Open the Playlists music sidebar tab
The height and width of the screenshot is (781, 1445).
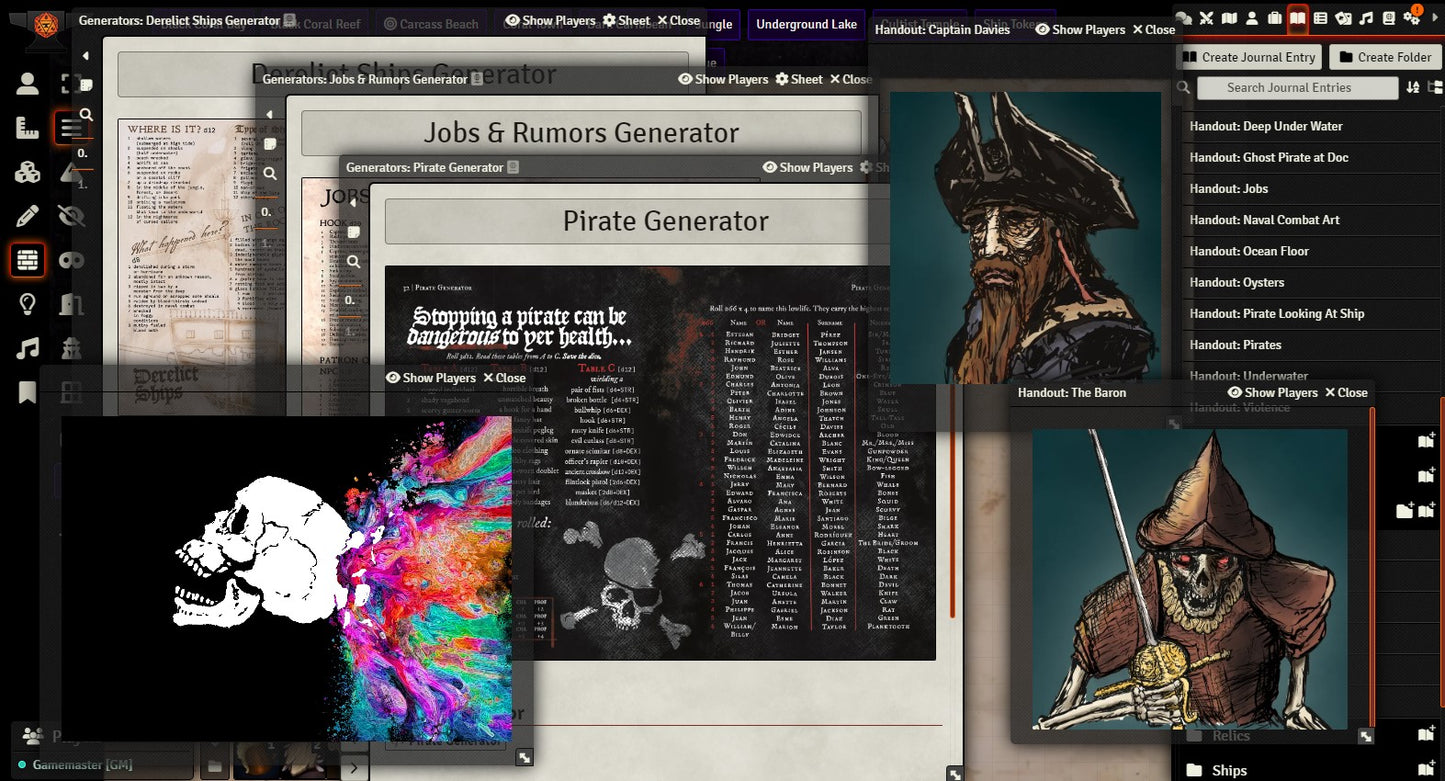(x=1366, y=18)
